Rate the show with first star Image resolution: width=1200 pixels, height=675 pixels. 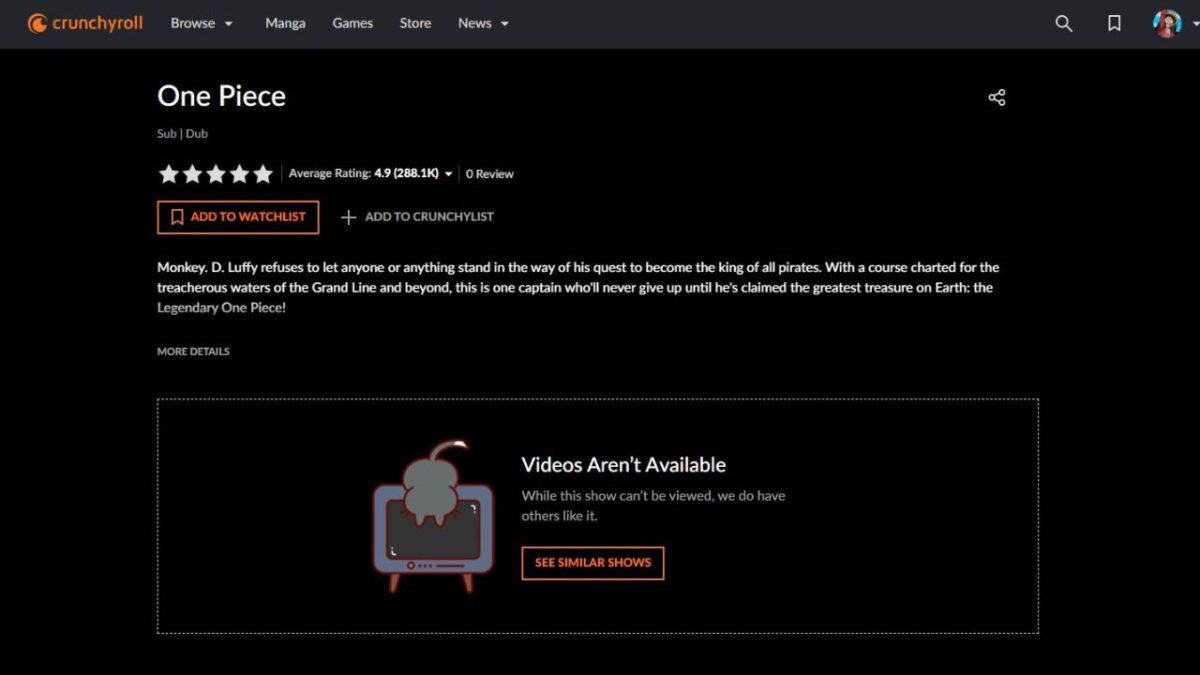click(x=169, y=174)
